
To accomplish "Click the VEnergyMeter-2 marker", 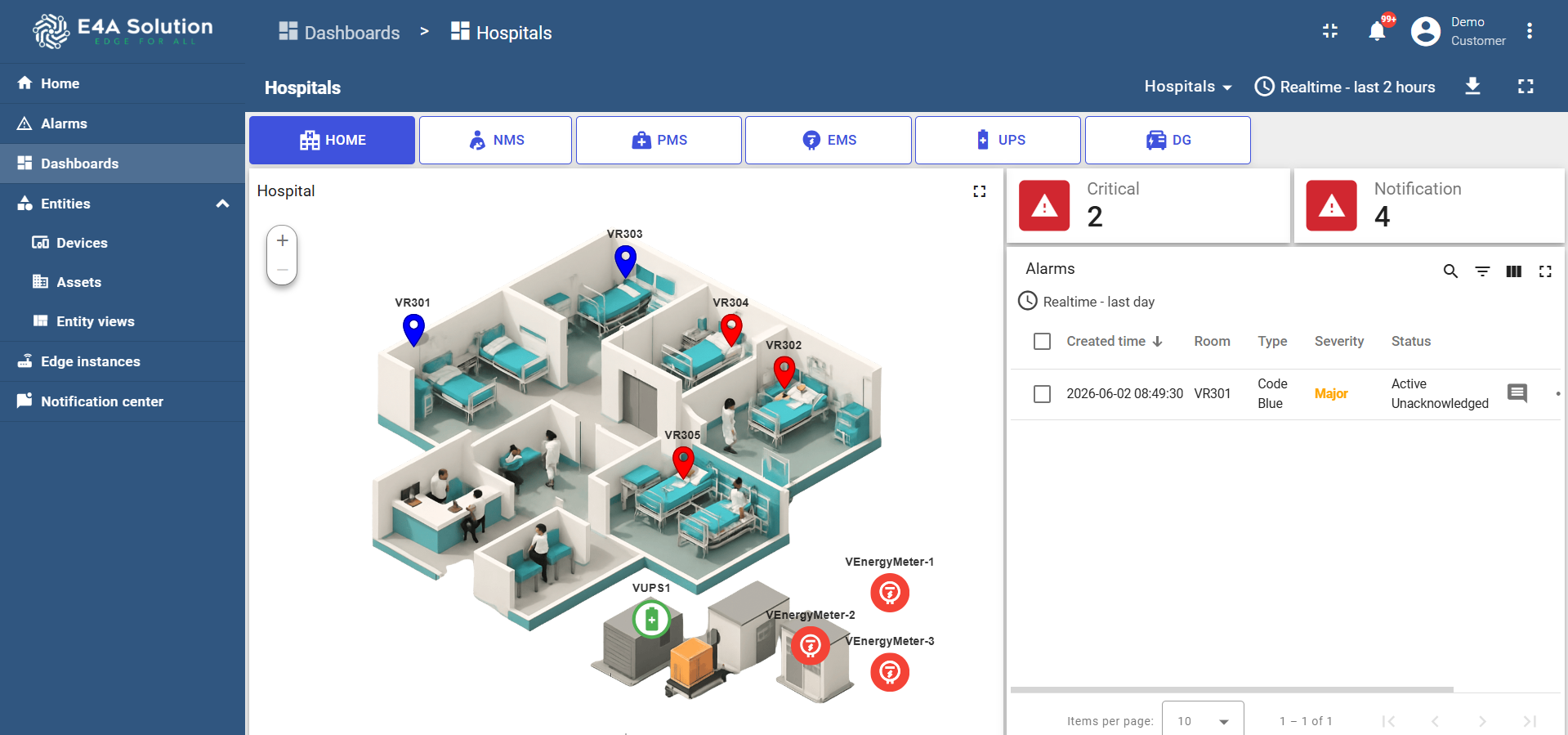I will (x=811, y=645).
